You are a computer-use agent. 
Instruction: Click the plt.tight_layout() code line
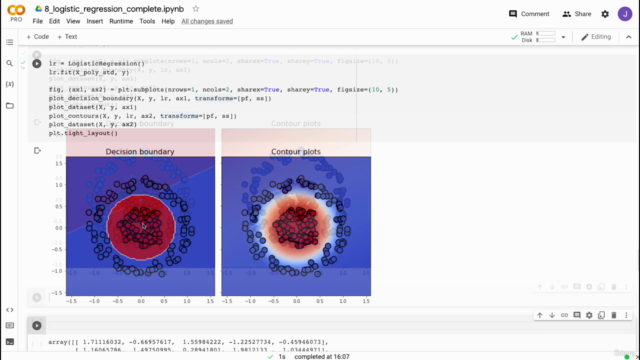pyautogui.click(x=83, y=133)
